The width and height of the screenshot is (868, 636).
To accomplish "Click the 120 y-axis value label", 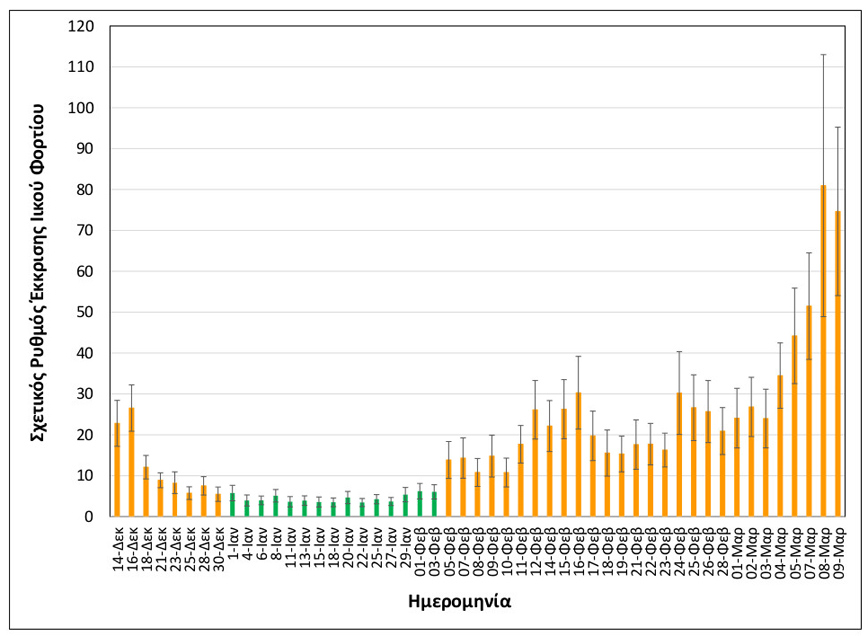I will (x=81, y=26).
